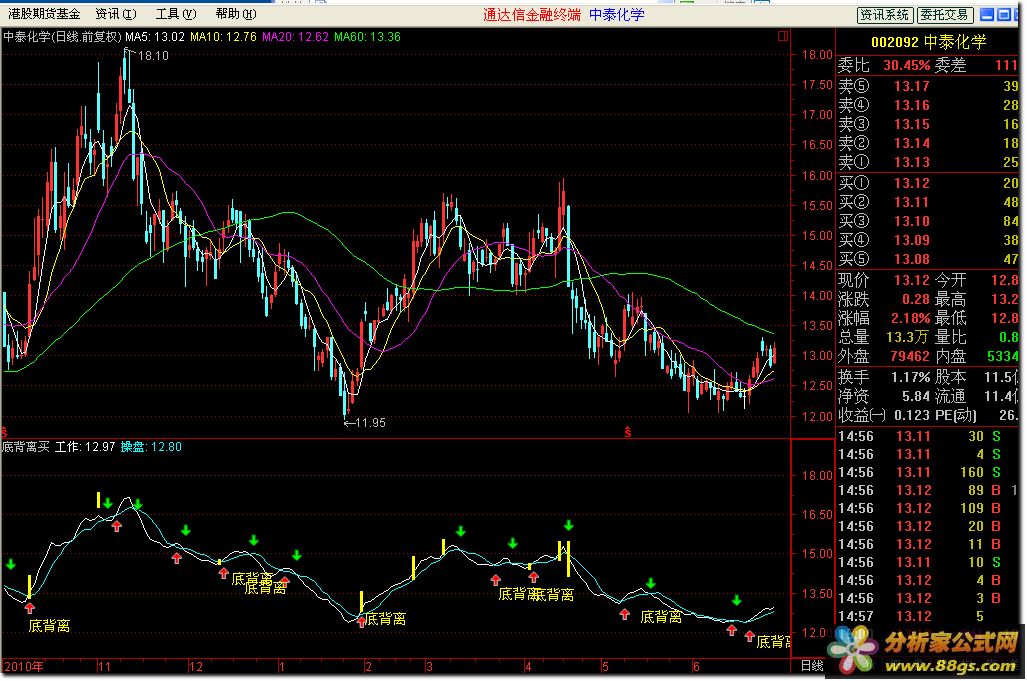Click the 通达信金融终端 title text
This screenshot has width=1027, height=681.
click(x=532, y=14)
